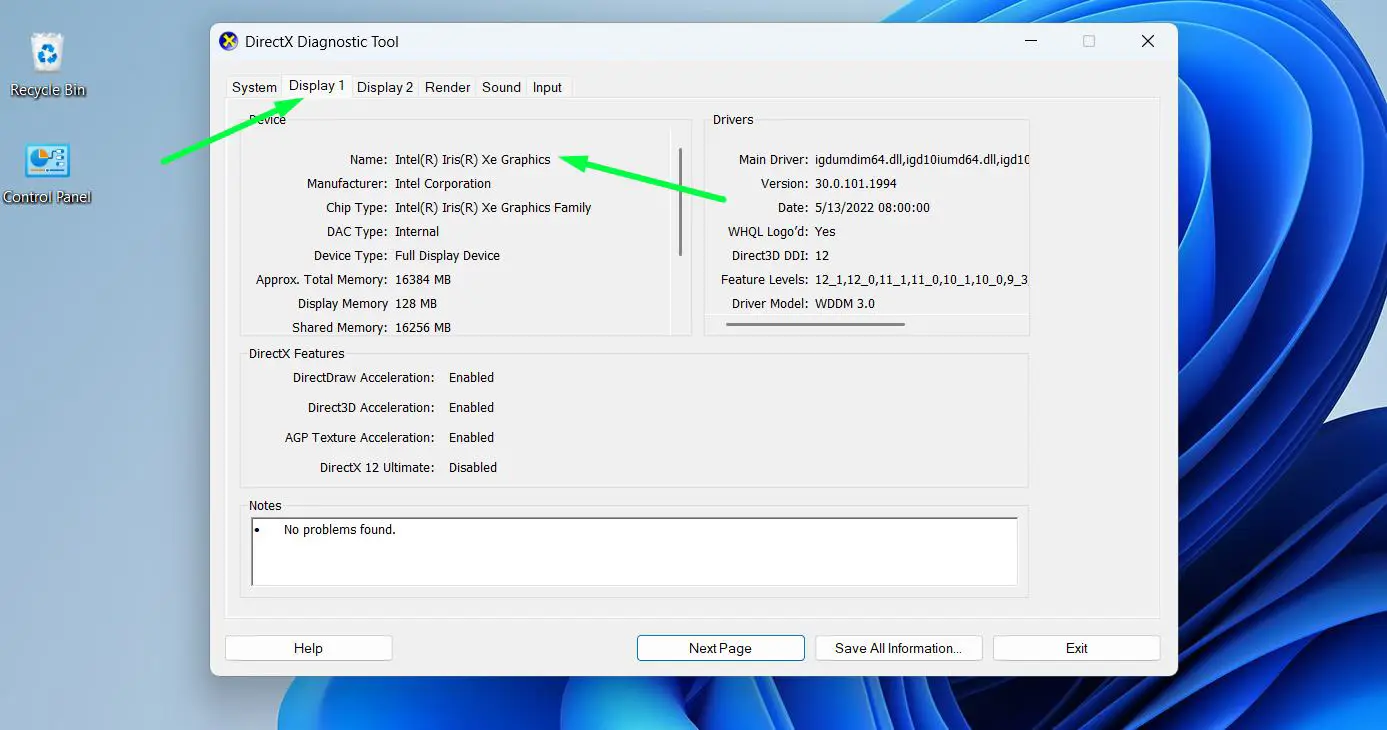
Task: Open the Input tab
Action: 547,87
